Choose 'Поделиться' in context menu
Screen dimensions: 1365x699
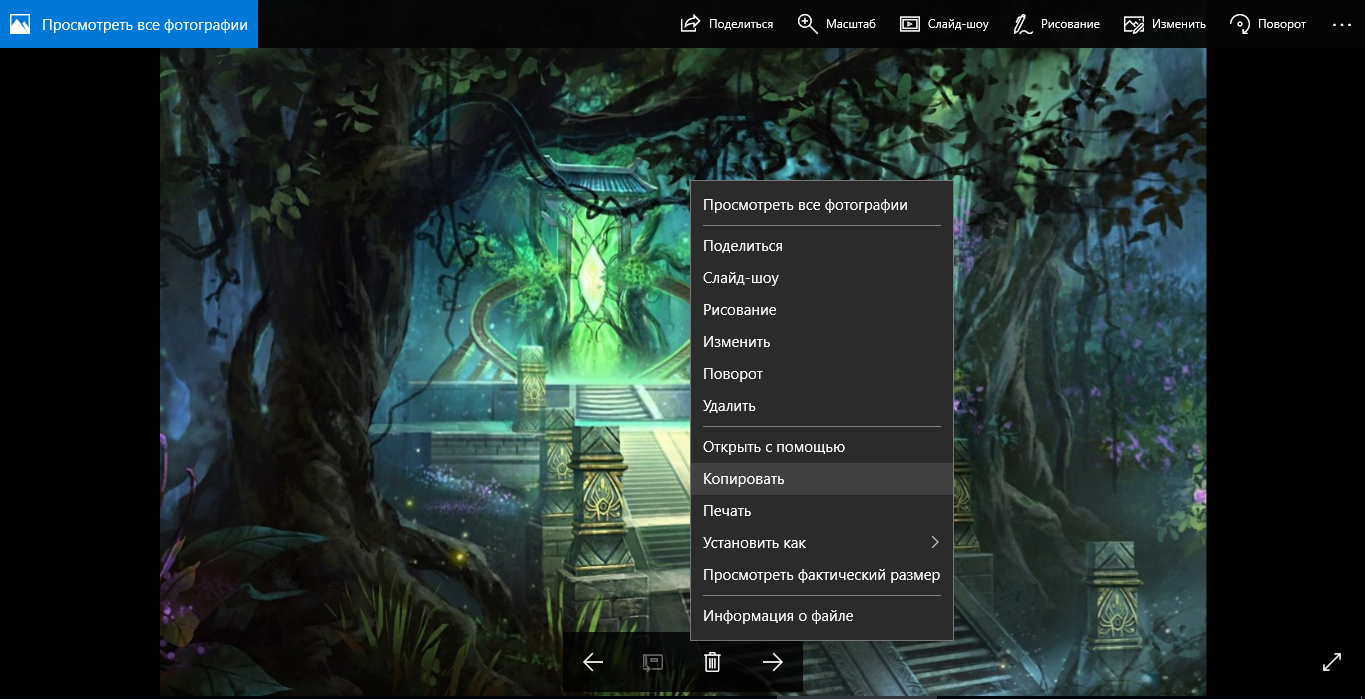(x=822, y=246)
